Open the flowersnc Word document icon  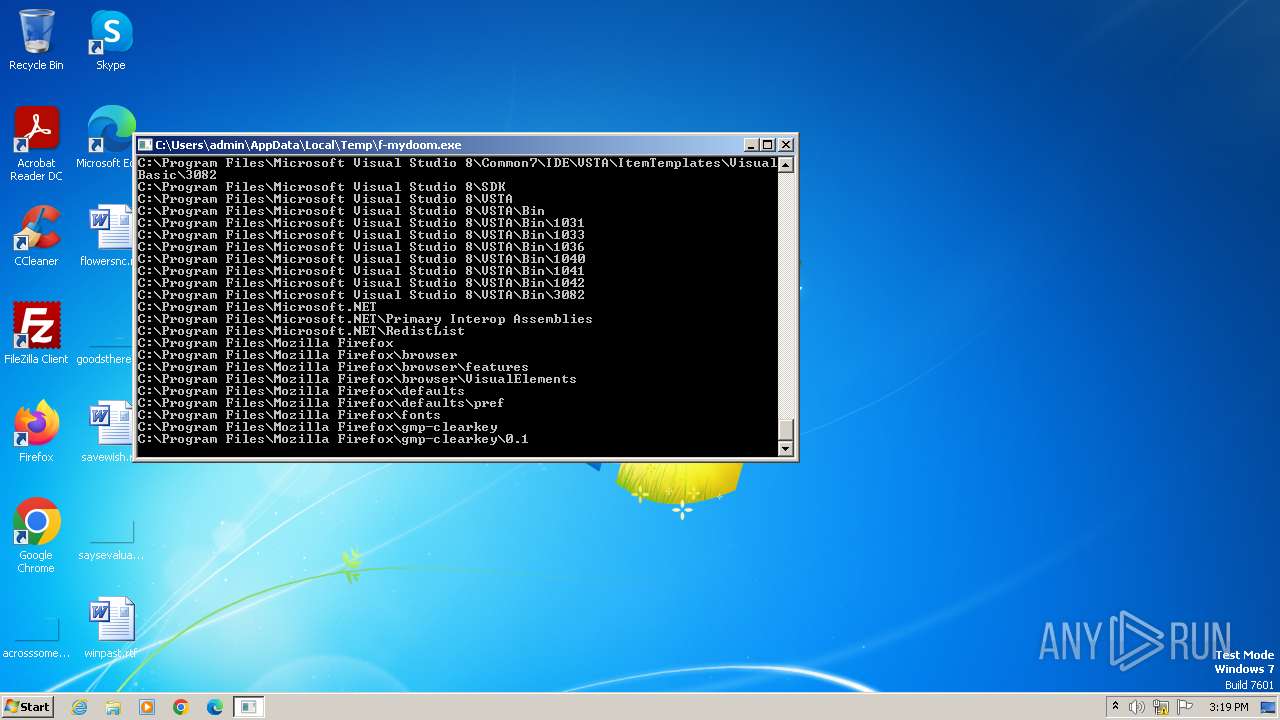pos(108,236)
